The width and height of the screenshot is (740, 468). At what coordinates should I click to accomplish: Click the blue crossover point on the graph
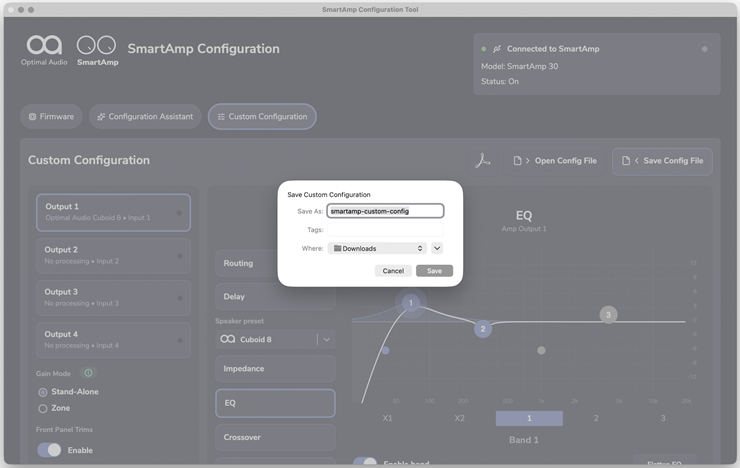pos(386,351)
